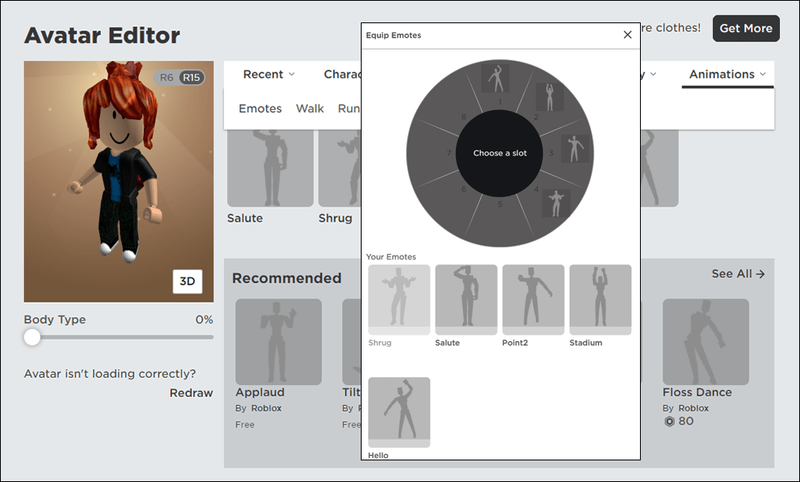This screenshot has width=800, height=482.
Task: Click Redraw to reload the avatar
Action: pos(191,393)
